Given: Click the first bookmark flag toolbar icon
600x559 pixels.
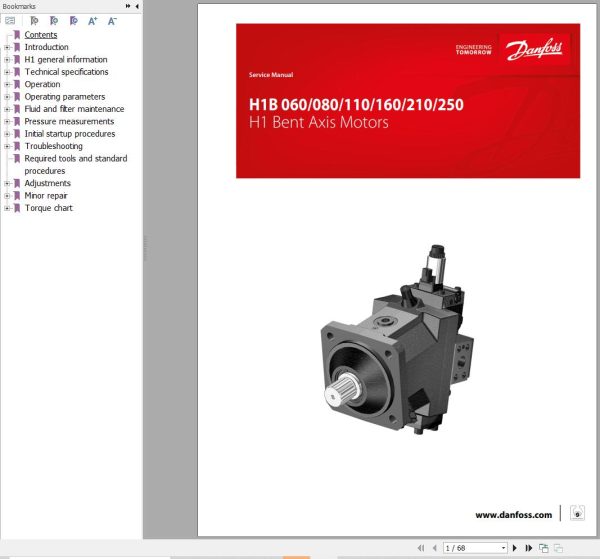Looking at the screenshot, I should (x=34, y=21).
